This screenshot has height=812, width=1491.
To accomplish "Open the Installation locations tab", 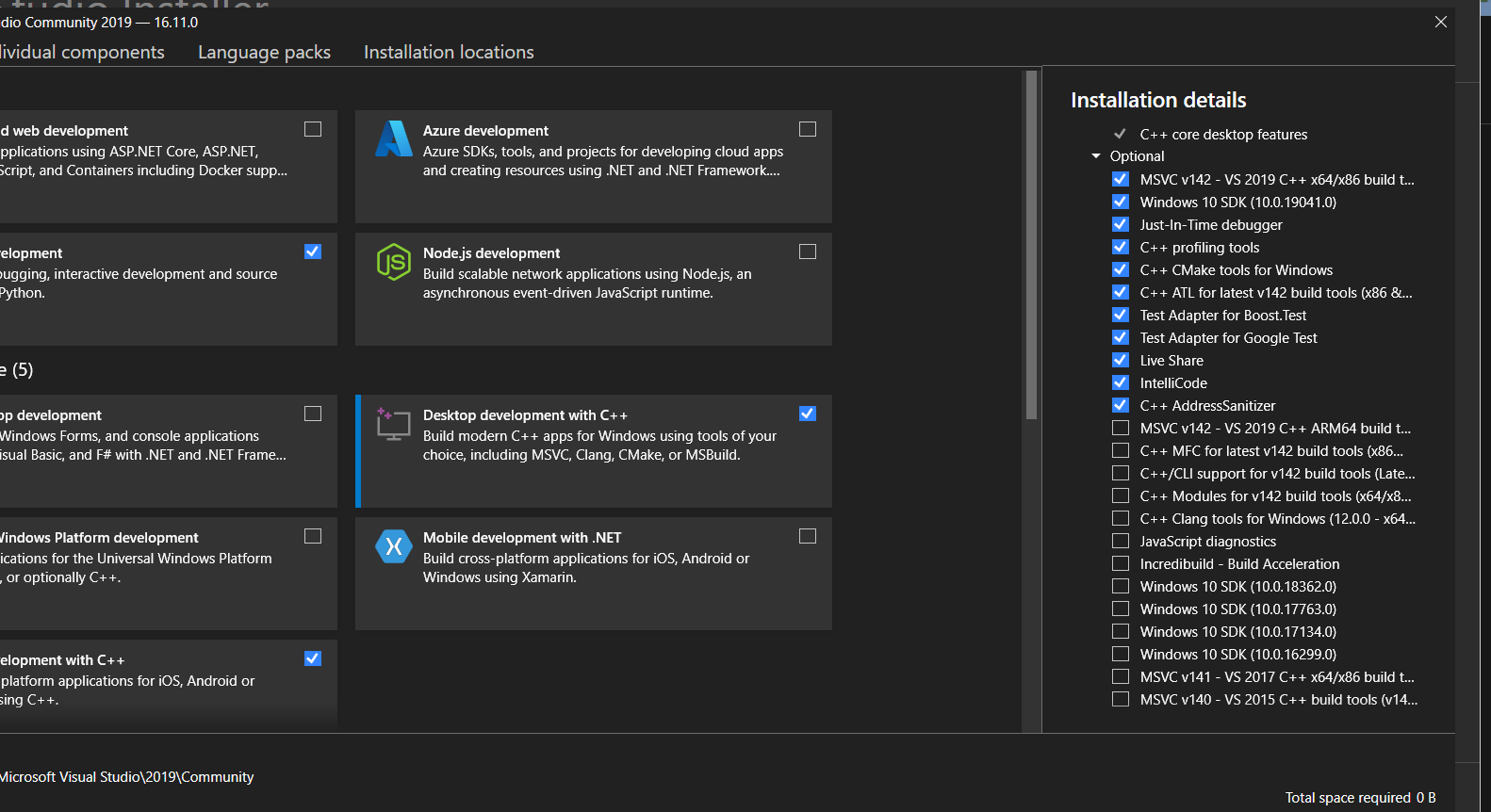I will [x=449, y=52].
